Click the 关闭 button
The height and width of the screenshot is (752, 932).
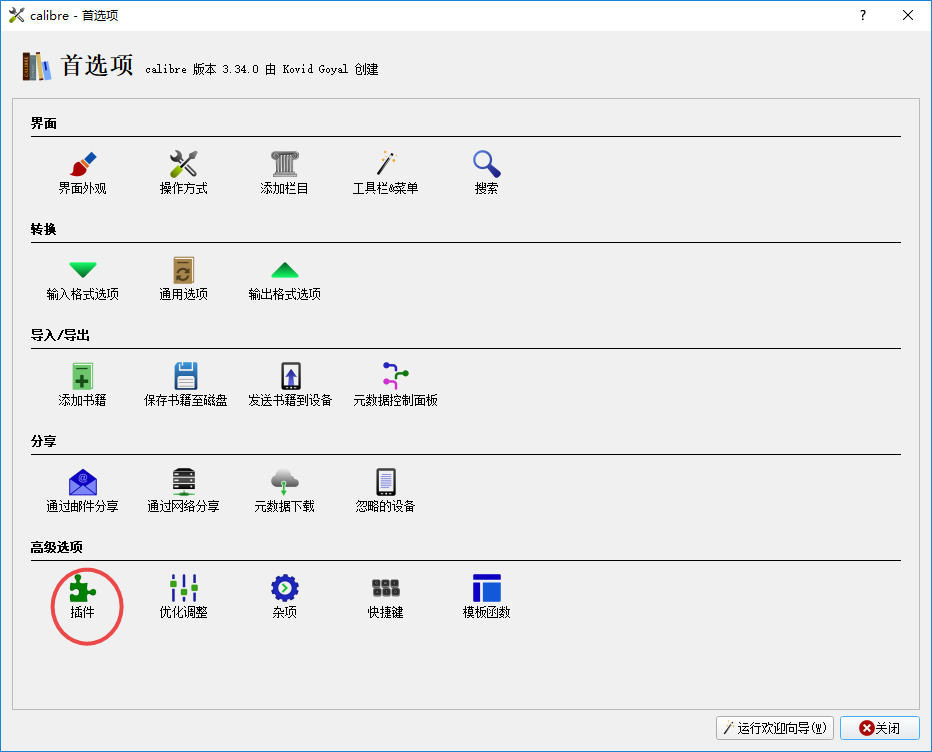(x=880, y=728)
